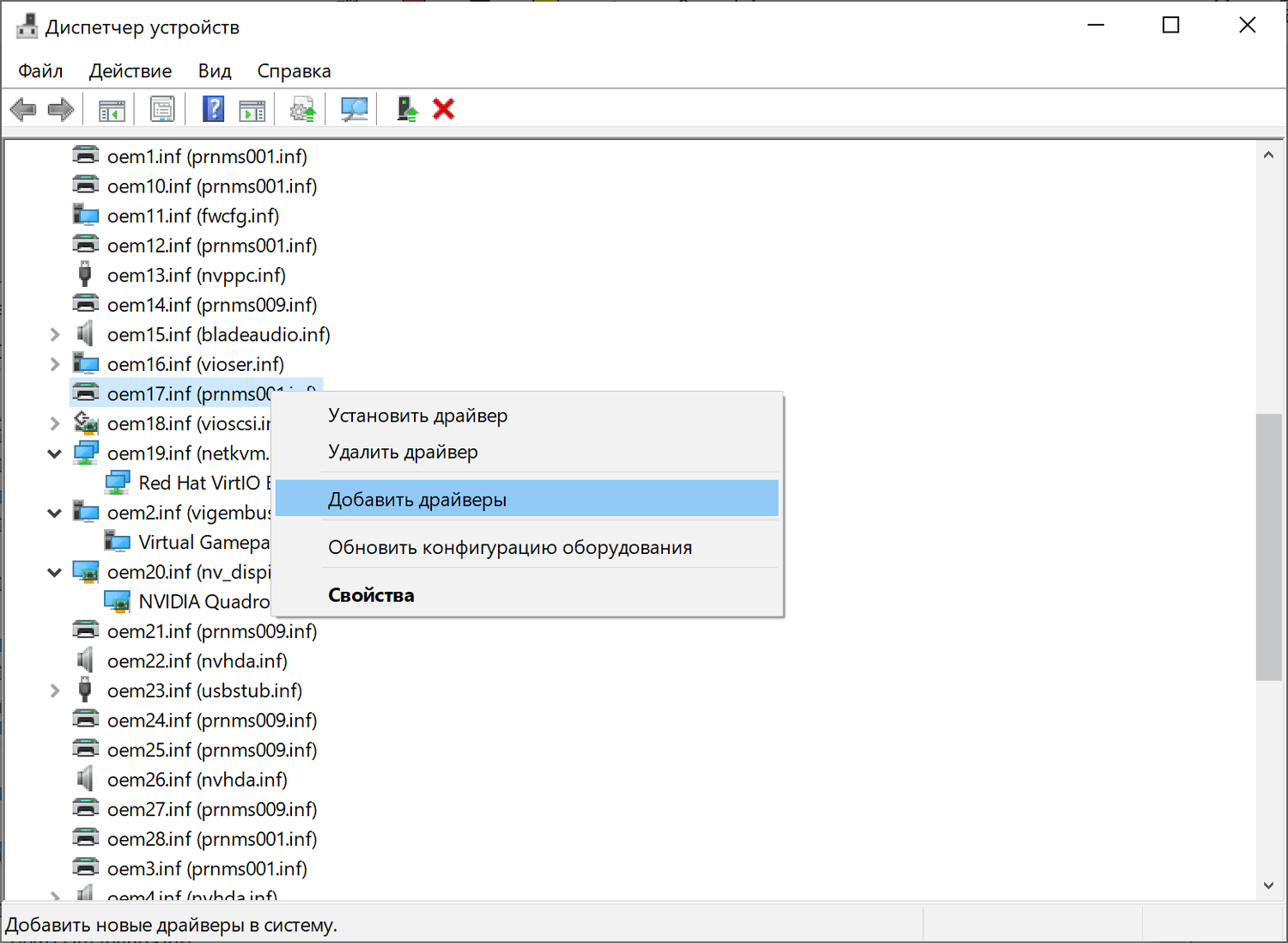Image resolution: width=1288 pixels, height=943 pixels.
Task: Click the printer icon beside oem1.inf
Action: point(86,155)
